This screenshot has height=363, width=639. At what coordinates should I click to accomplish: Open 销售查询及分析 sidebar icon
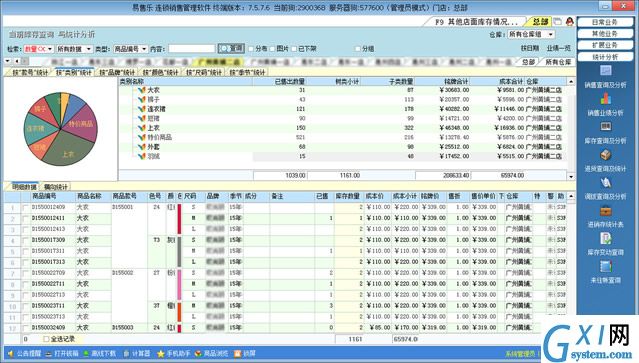pos(605,71)
